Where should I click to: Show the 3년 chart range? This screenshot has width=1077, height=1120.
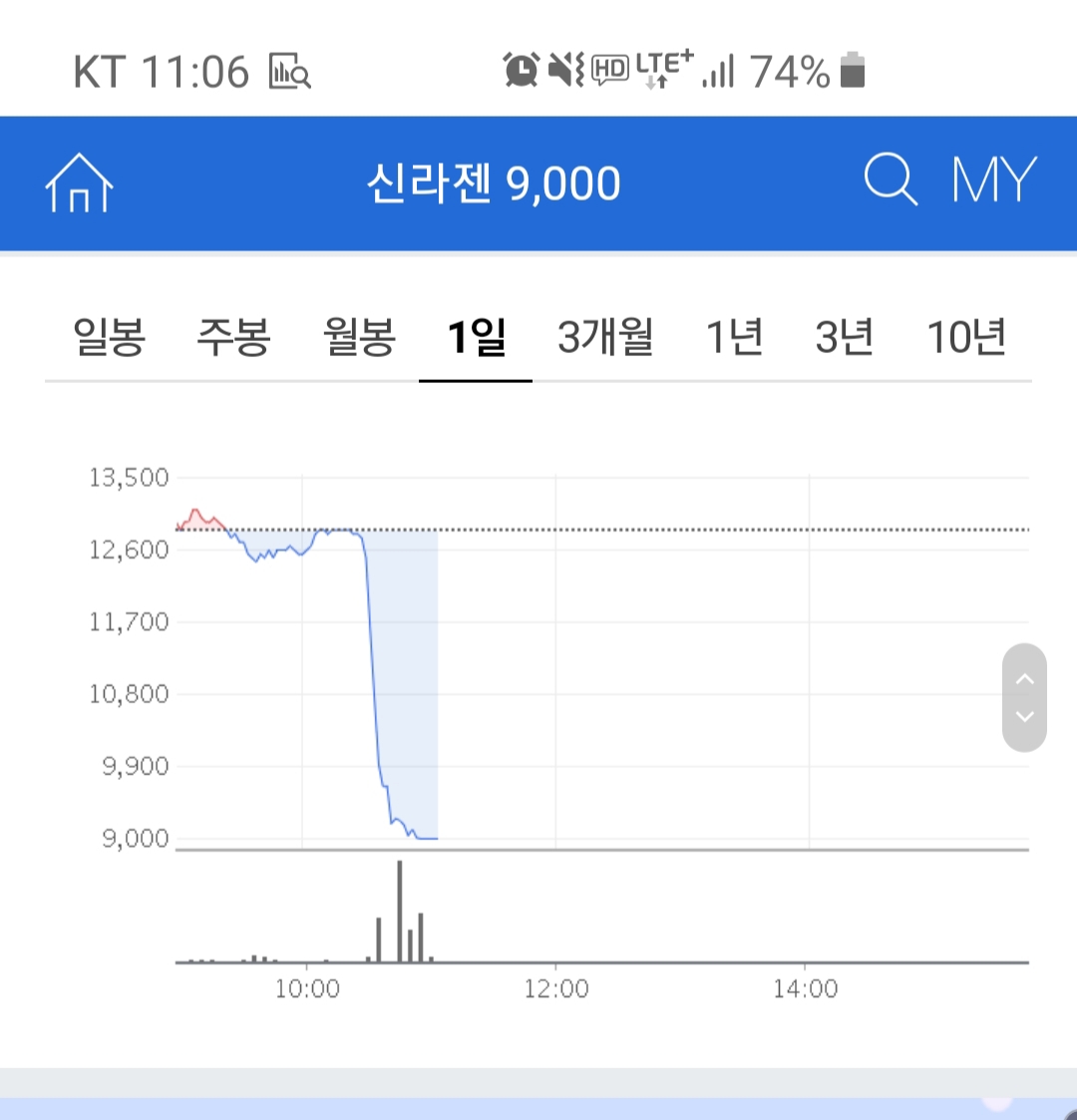844,337
